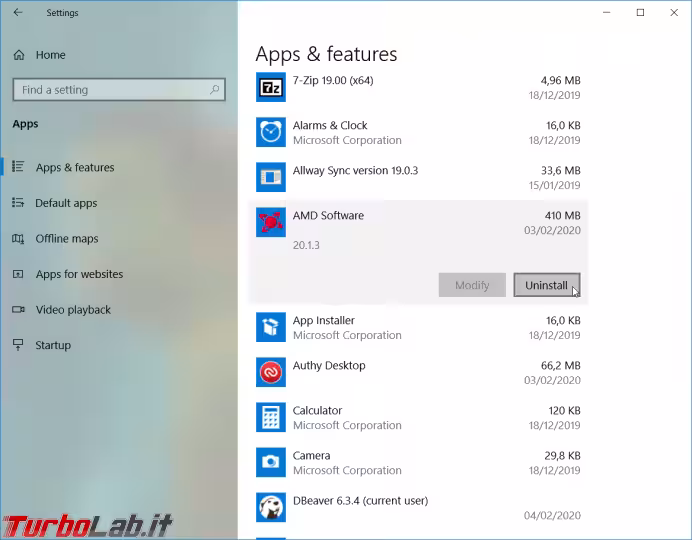This screenshot has height=540, width=692.
Task: Go to Default apps section
Action: click(66, 203)
